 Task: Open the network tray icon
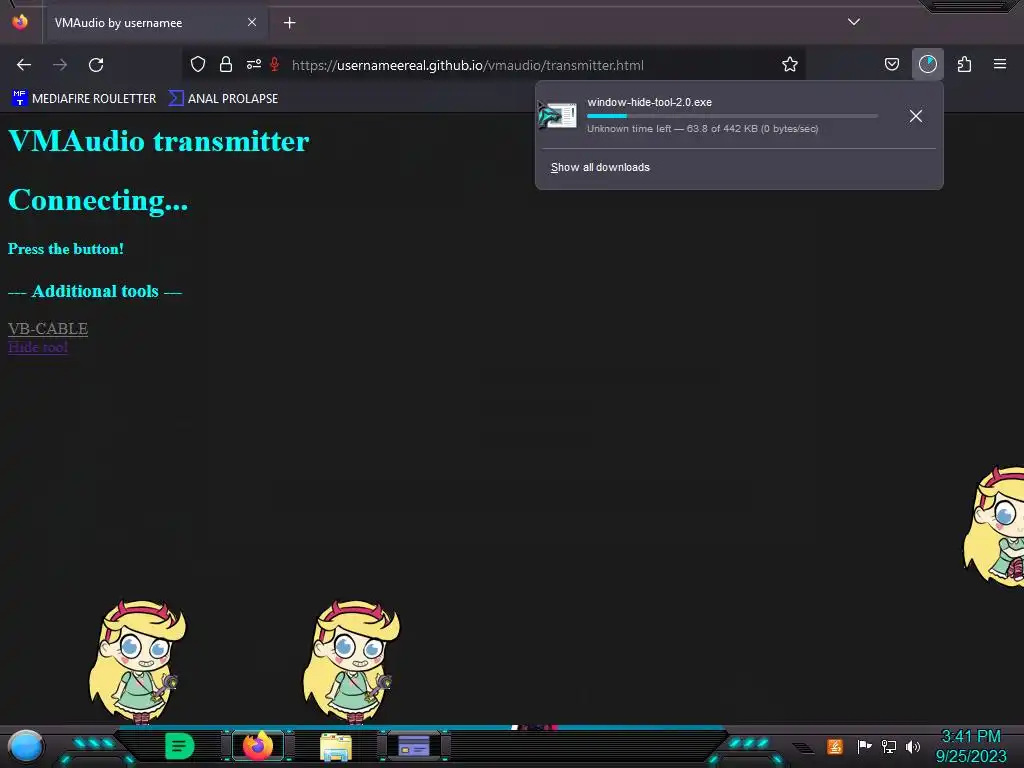pyautogui.click(x=889, y=746)
